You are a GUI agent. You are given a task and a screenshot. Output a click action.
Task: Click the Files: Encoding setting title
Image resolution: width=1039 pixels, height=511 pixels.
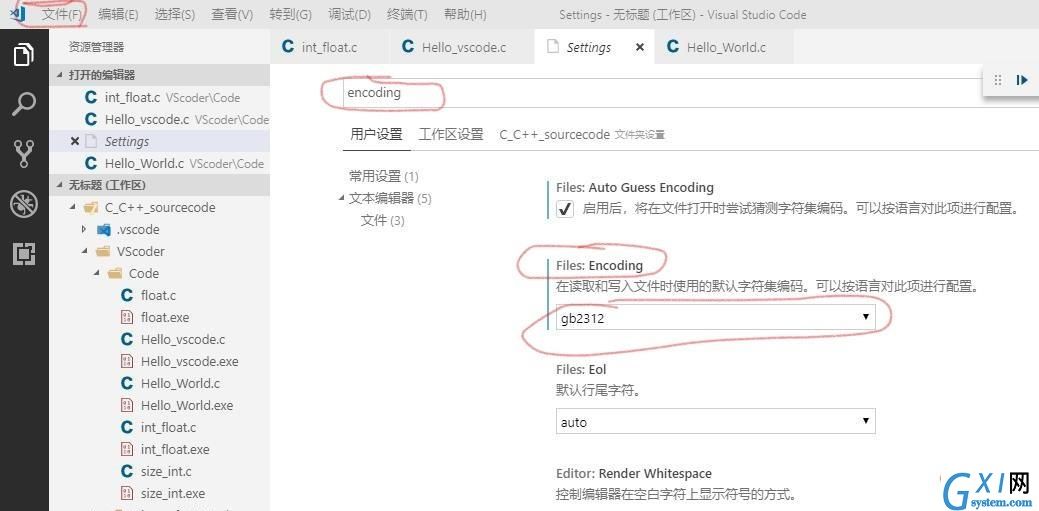coord(600,265)
